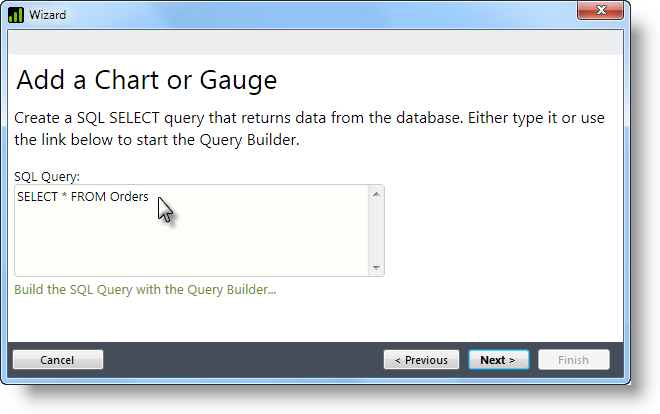Click the scroll down arrow in SQL box
This screenshot has width=660, height=414.
[x=376, y=268]
